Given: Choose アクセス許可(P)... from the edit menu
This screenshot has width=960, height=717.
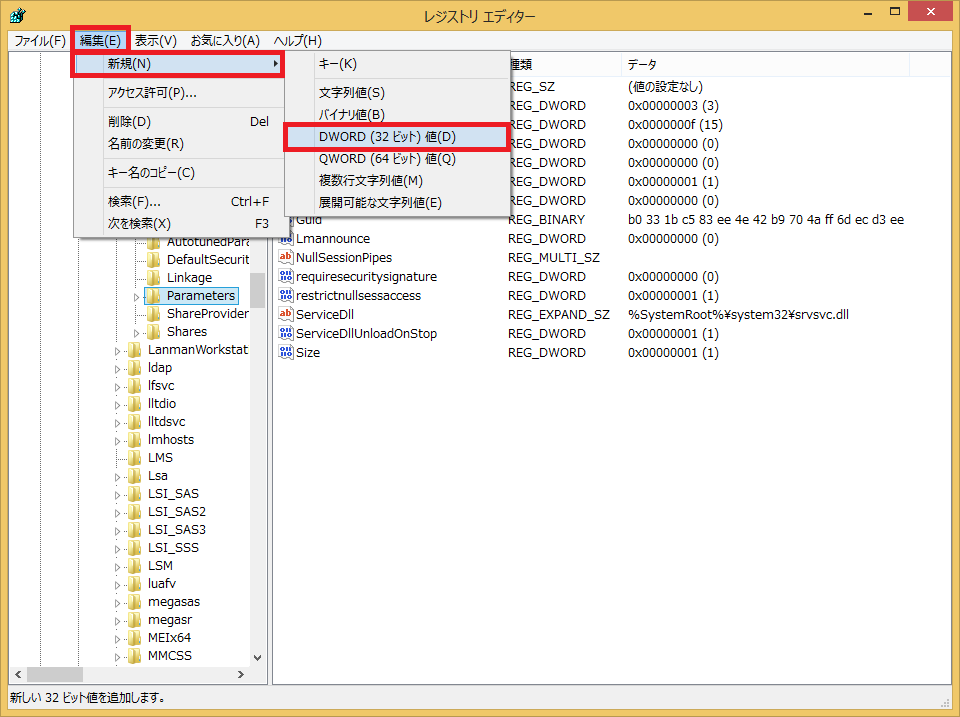Looking at the screenshot, I should point(152,93).
